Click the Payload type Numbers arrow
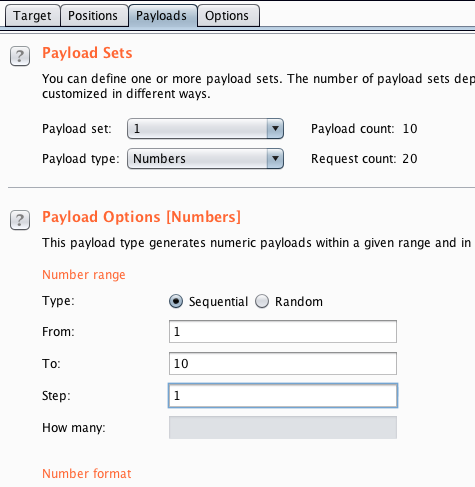This screenshot has width=475, height=487. click(275, 159)
